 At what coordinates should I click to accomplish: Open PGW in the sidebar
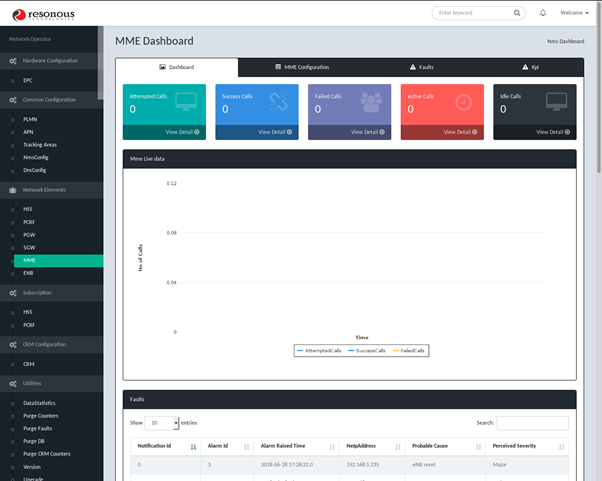(29, 234)
